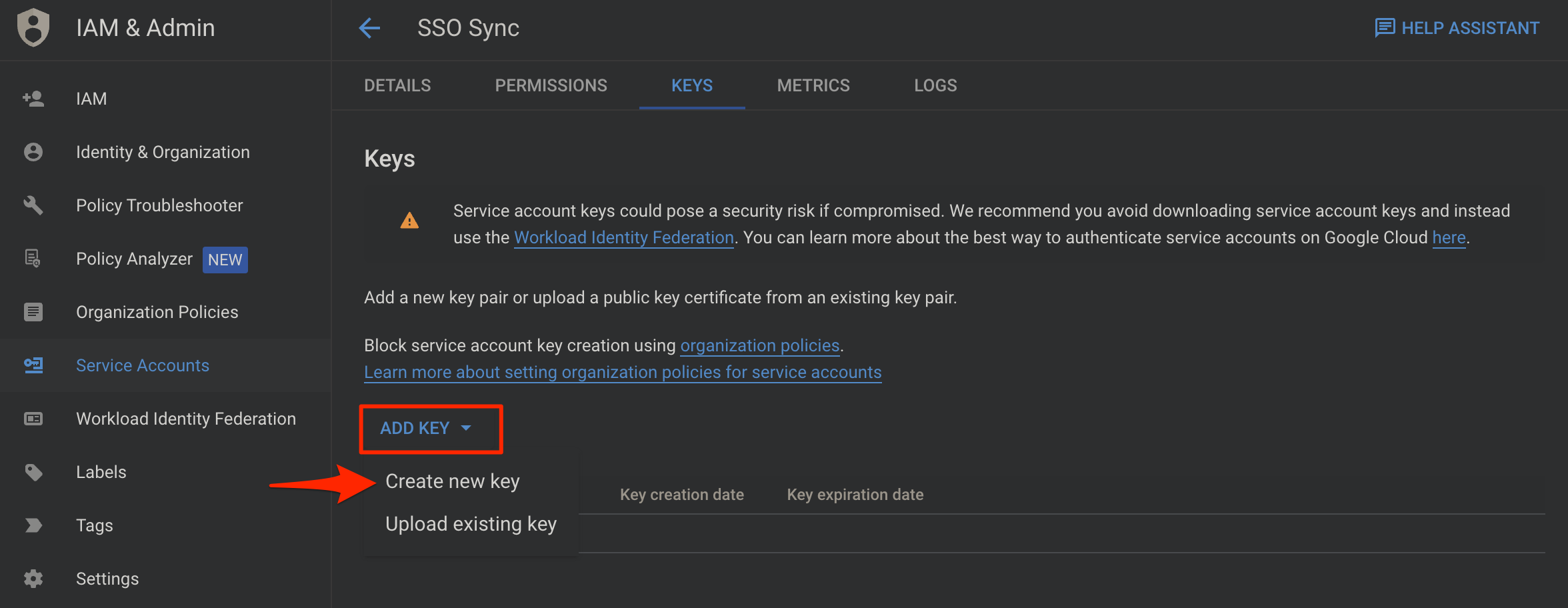This screenshot has height=608, width=1568.
Task: Click the Labels tag icon
Action: 33,472
